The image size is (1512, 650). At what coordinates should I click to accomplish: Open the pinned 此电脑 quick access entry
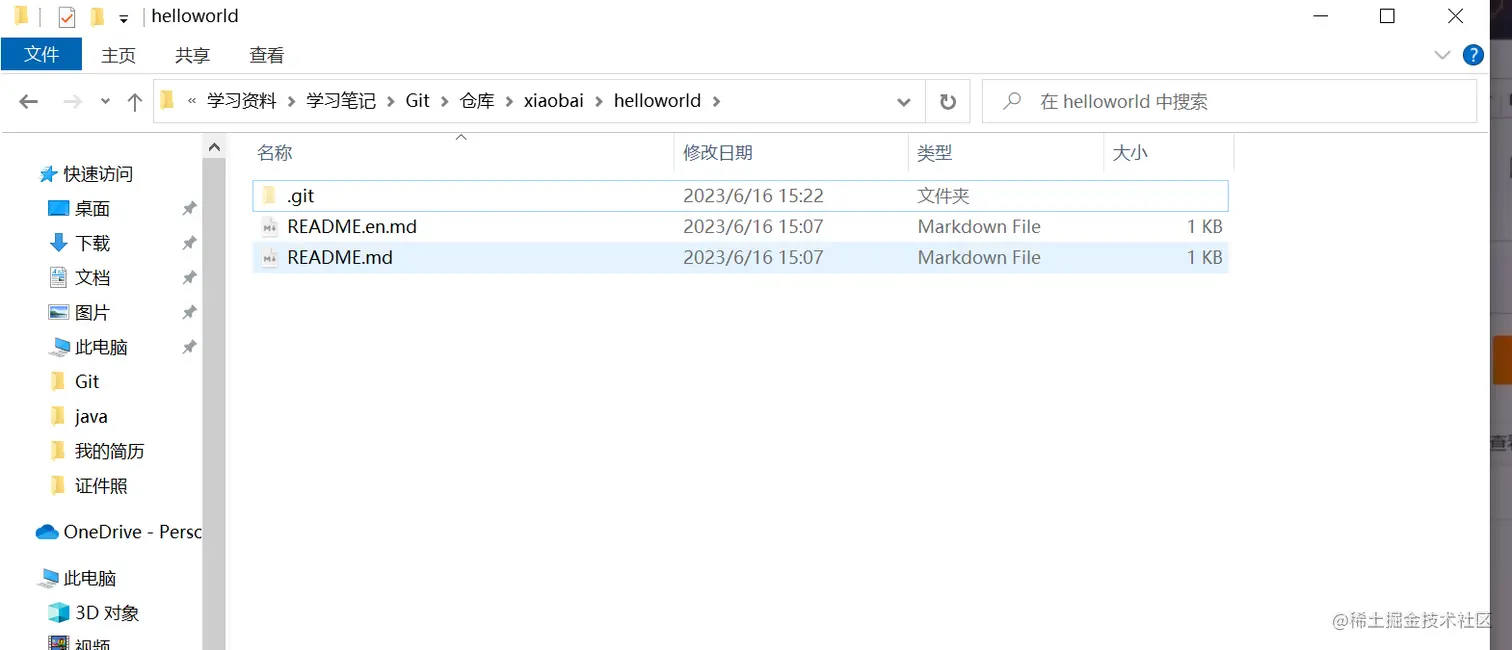(x=101, y=348)
